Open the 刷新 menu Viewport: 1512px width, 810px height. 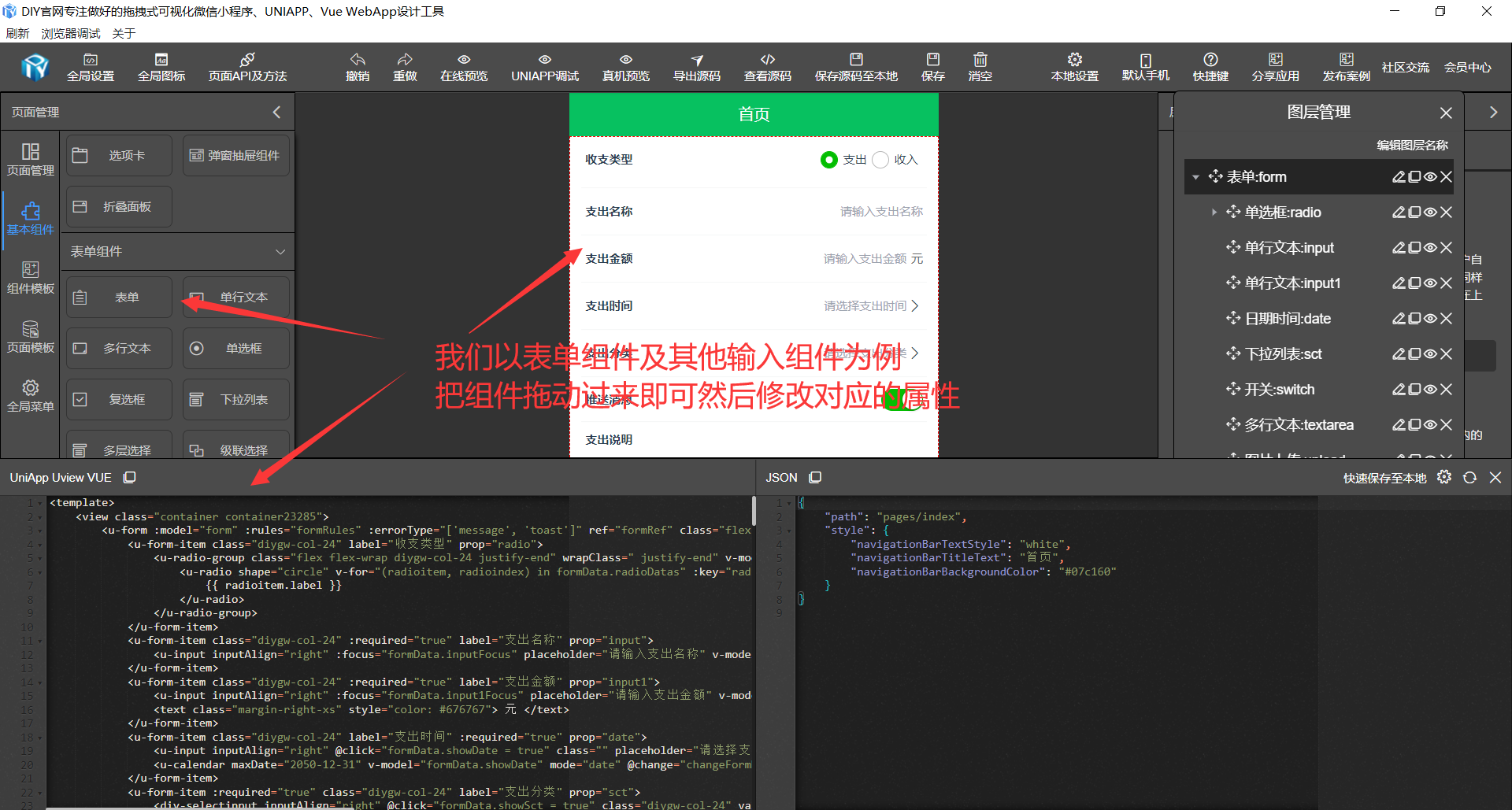[x=17, y=33]
